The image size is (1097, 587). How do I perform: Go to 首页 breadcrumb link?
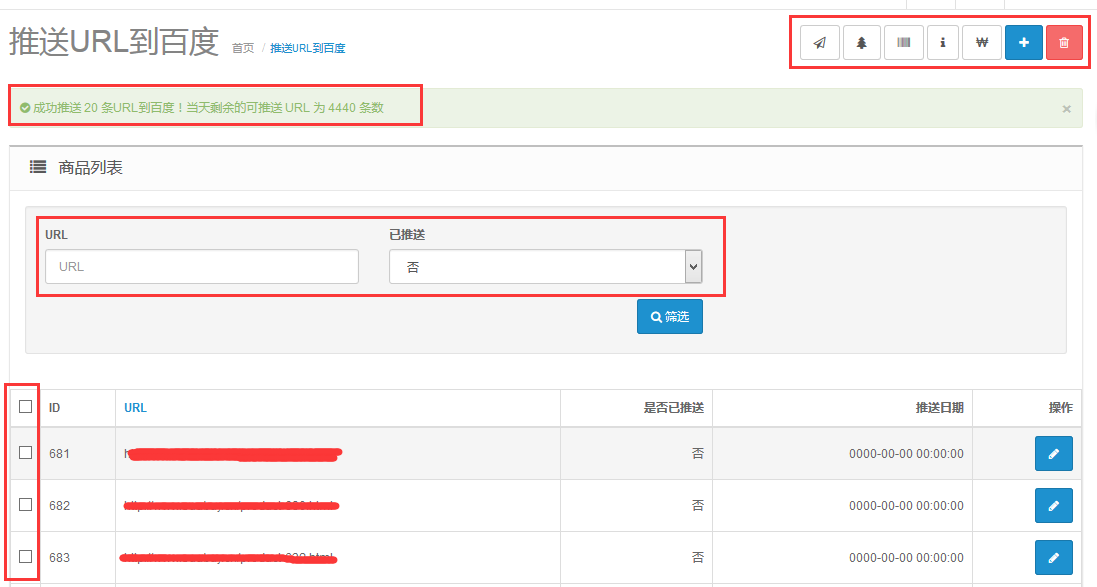click(243, 48)
